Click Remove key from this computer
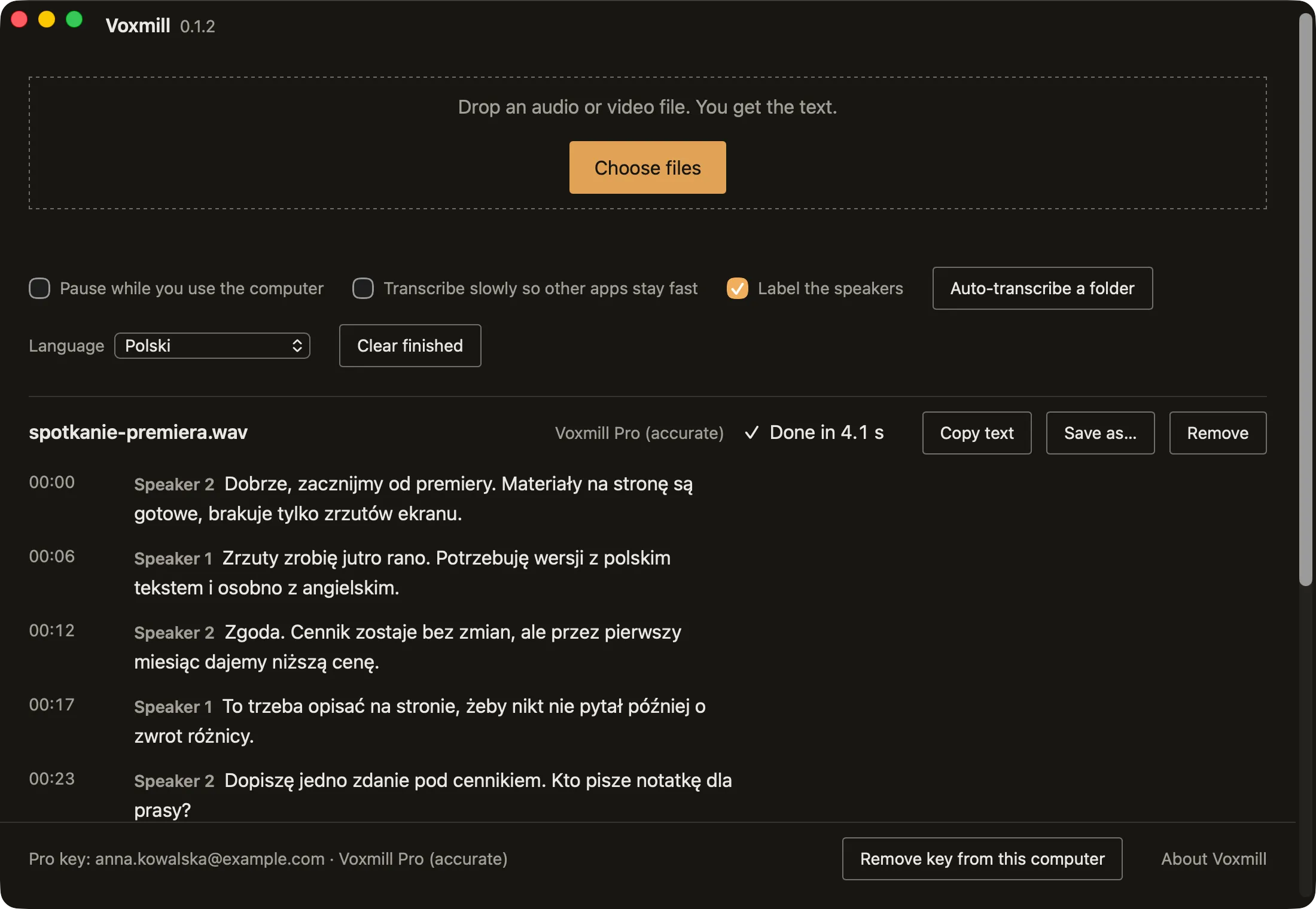 click(982, 859)
